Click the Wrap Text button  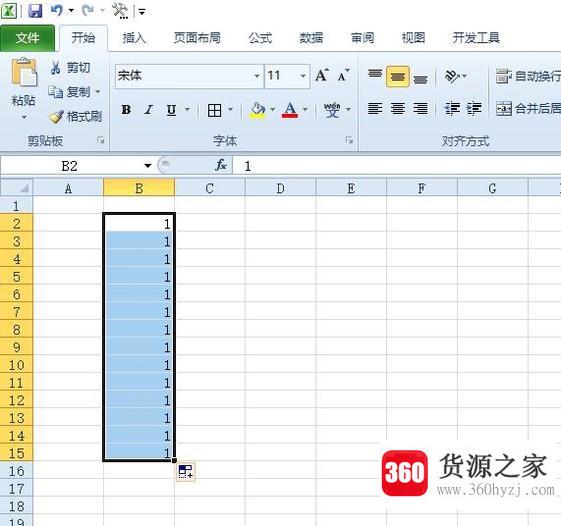[x=528, y=76]
